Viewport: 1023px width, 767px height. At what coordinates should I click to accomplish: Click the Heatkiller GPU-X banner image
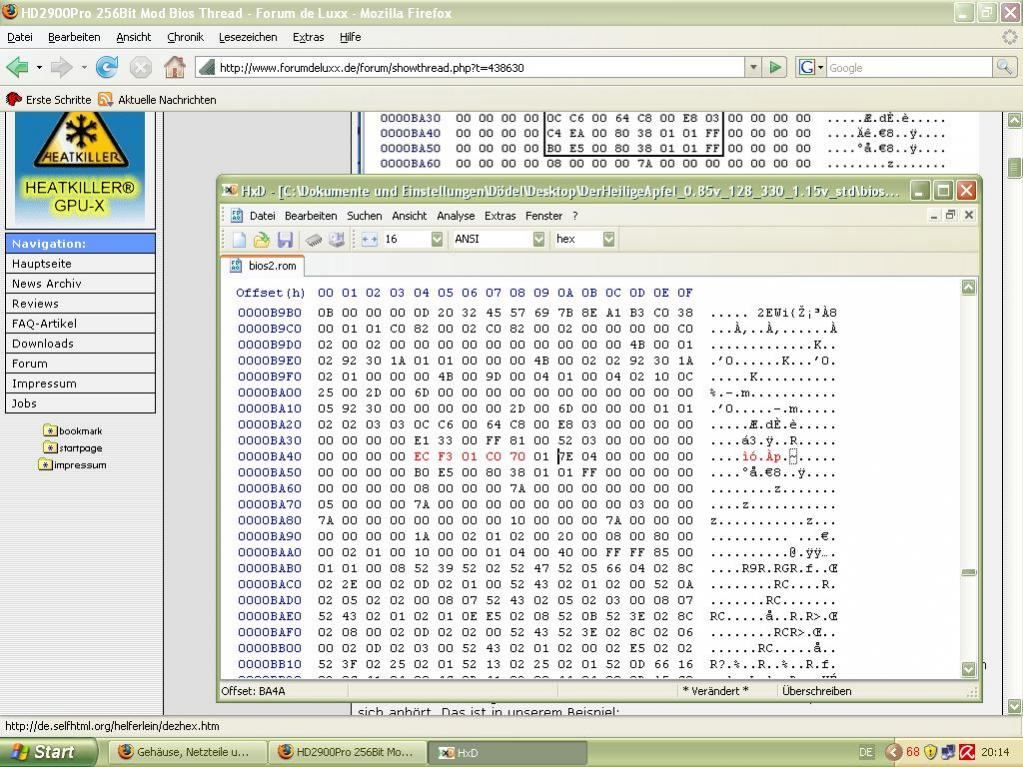80,168
